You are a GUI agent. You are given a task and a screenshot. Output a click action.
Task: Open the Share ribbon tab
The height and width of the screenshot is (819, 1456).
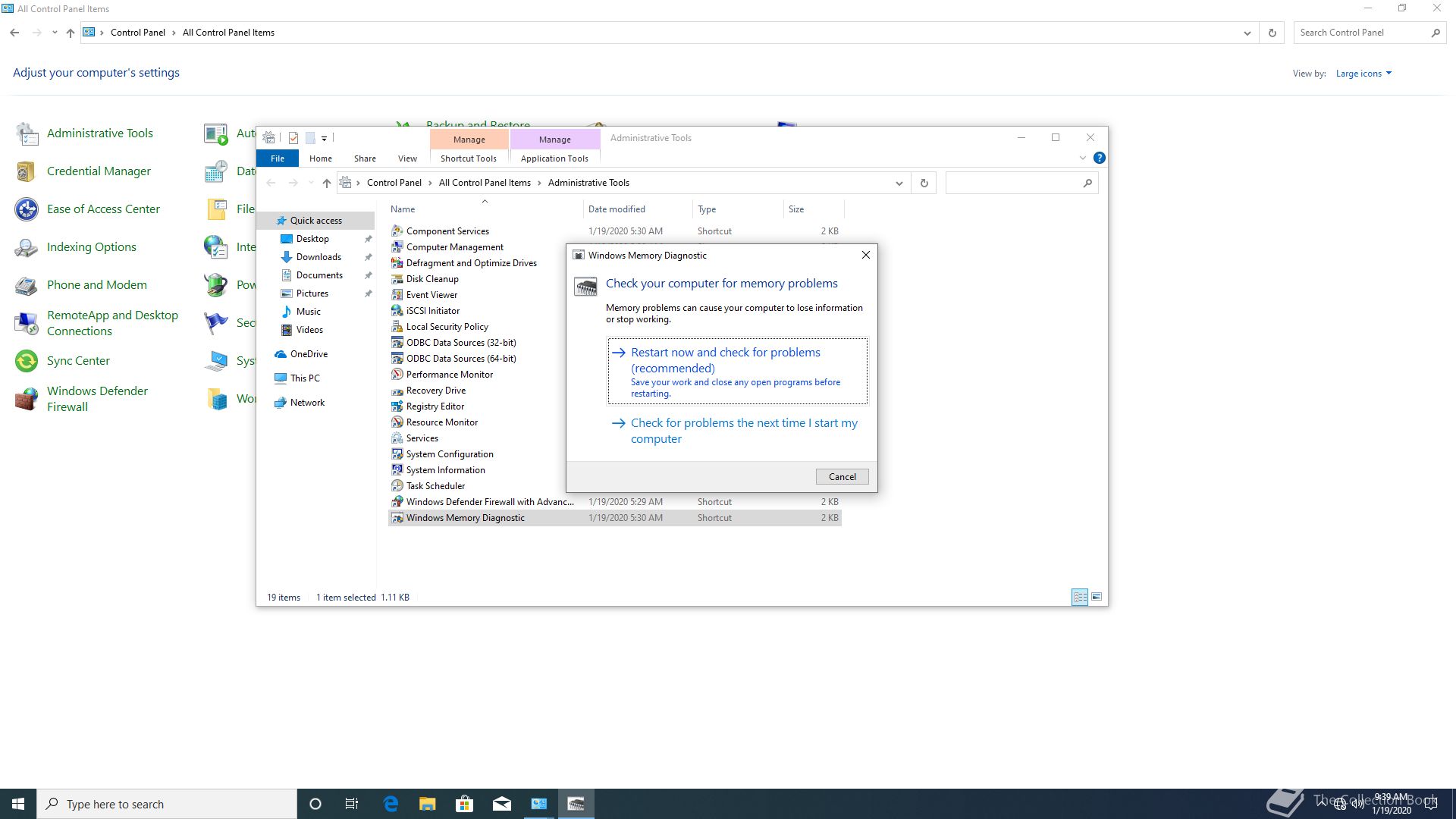[365, 158]
